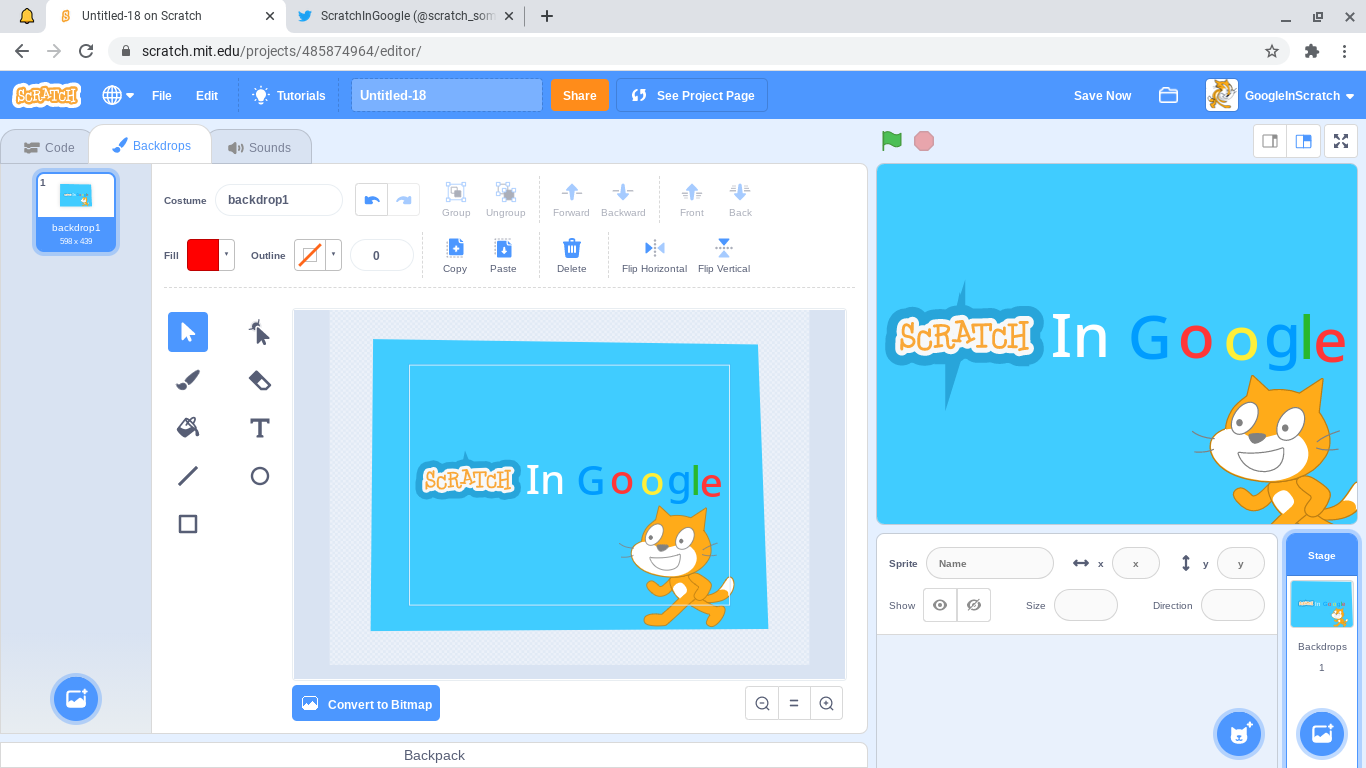Select the Rectangle tool
The image size is (1366, 768).
pos(188,524)
